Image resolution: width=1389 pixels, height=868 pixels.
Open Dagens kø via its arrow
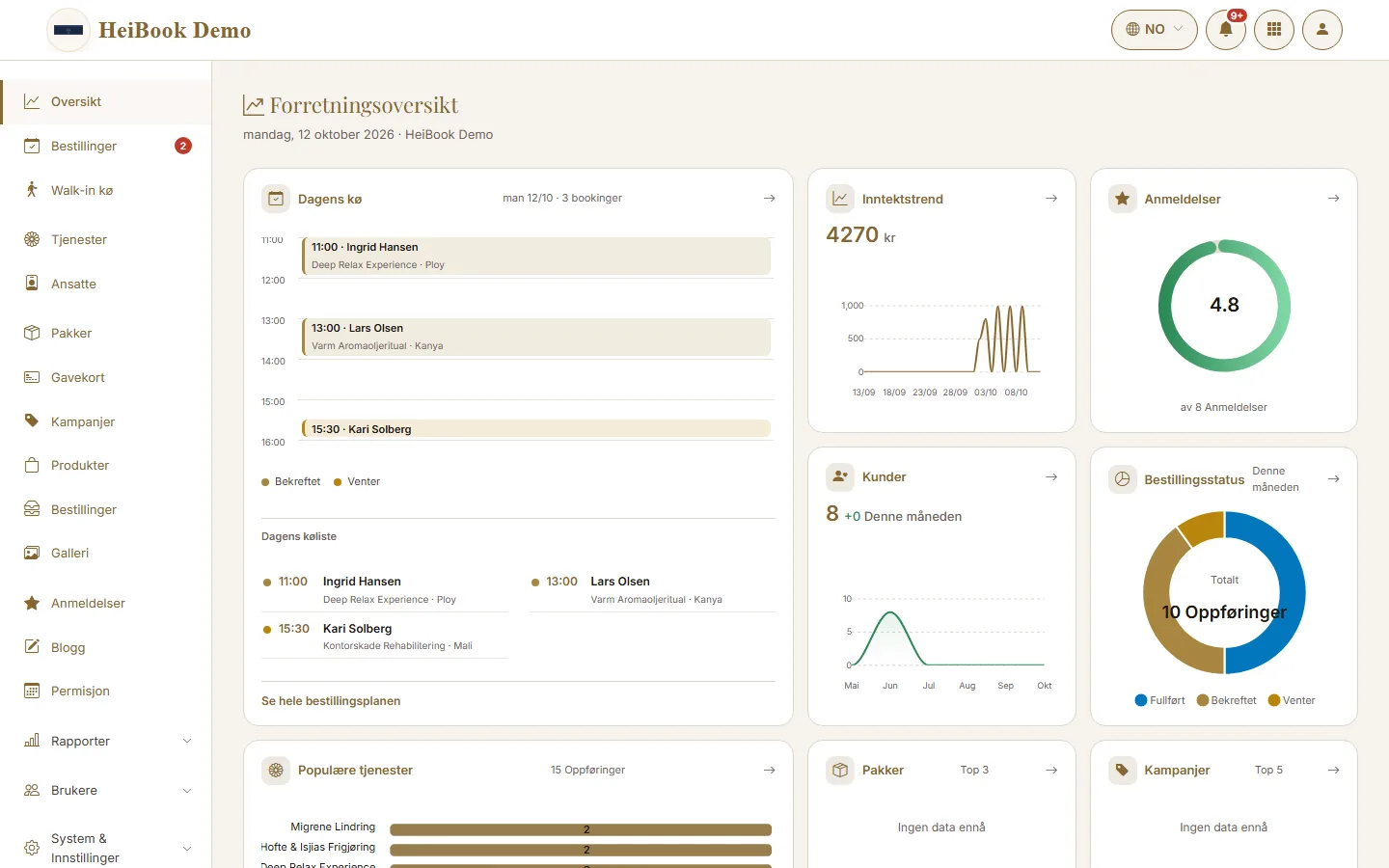click(x=770, y=199)
